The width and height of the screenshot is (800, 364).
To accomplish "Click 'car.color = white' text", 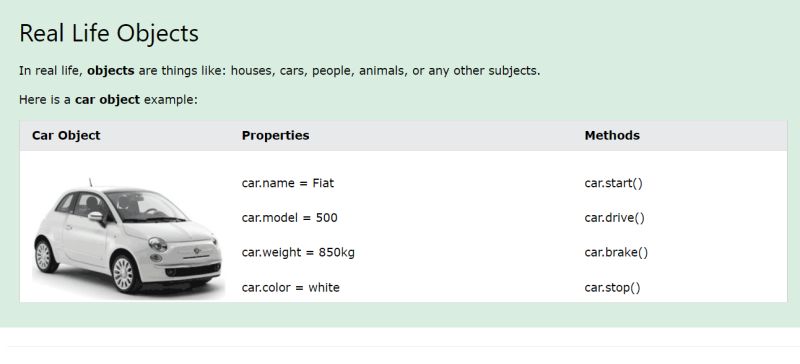I will [291, 287].
